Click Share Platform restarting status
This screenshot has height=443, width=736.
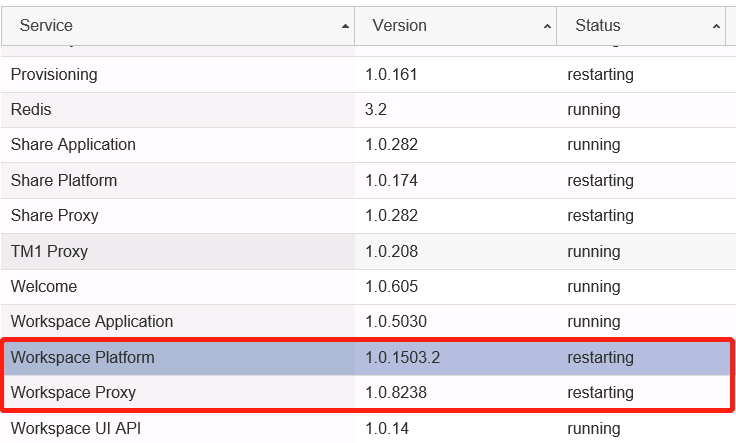click(600, 181)
